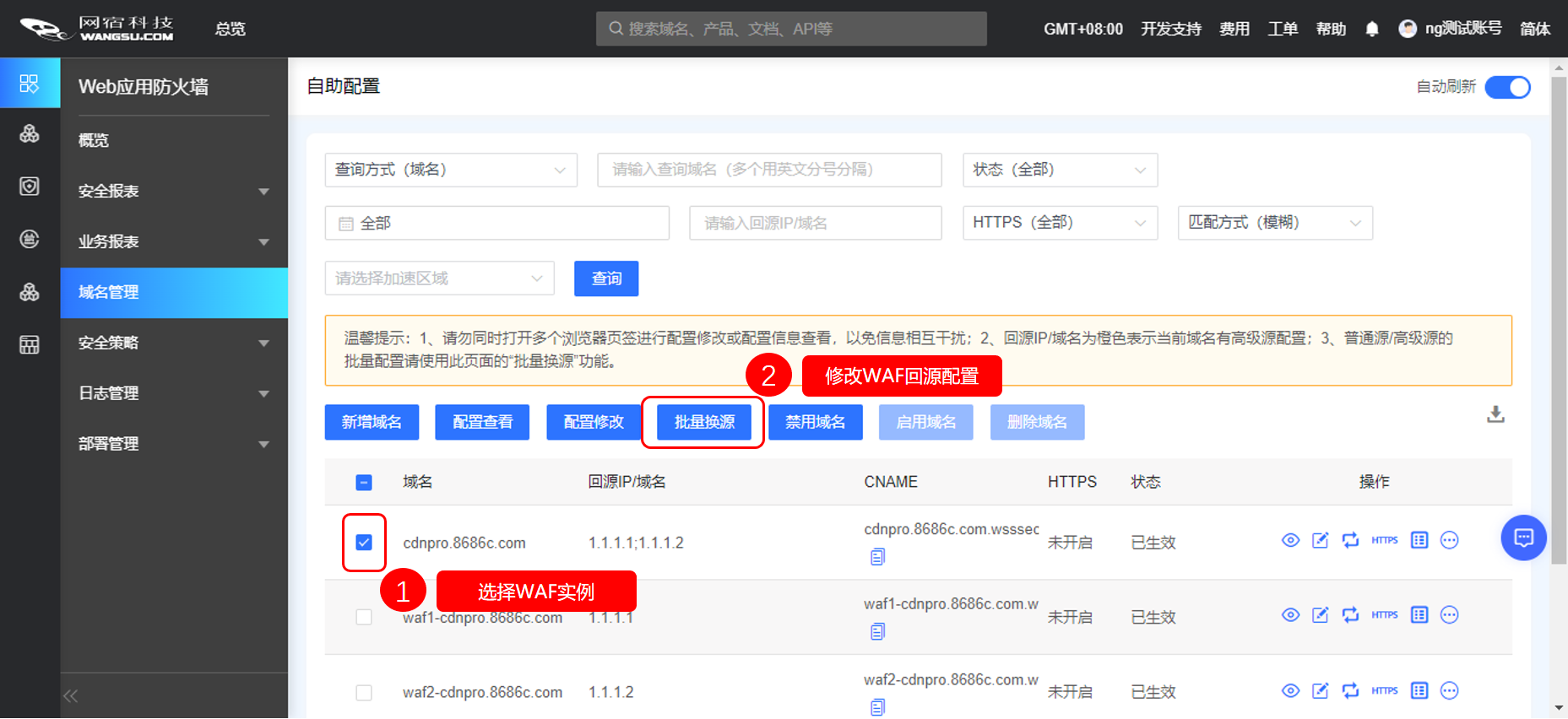Open the chat feedback floating button
1568x719 pixels.
point(1523,538)
